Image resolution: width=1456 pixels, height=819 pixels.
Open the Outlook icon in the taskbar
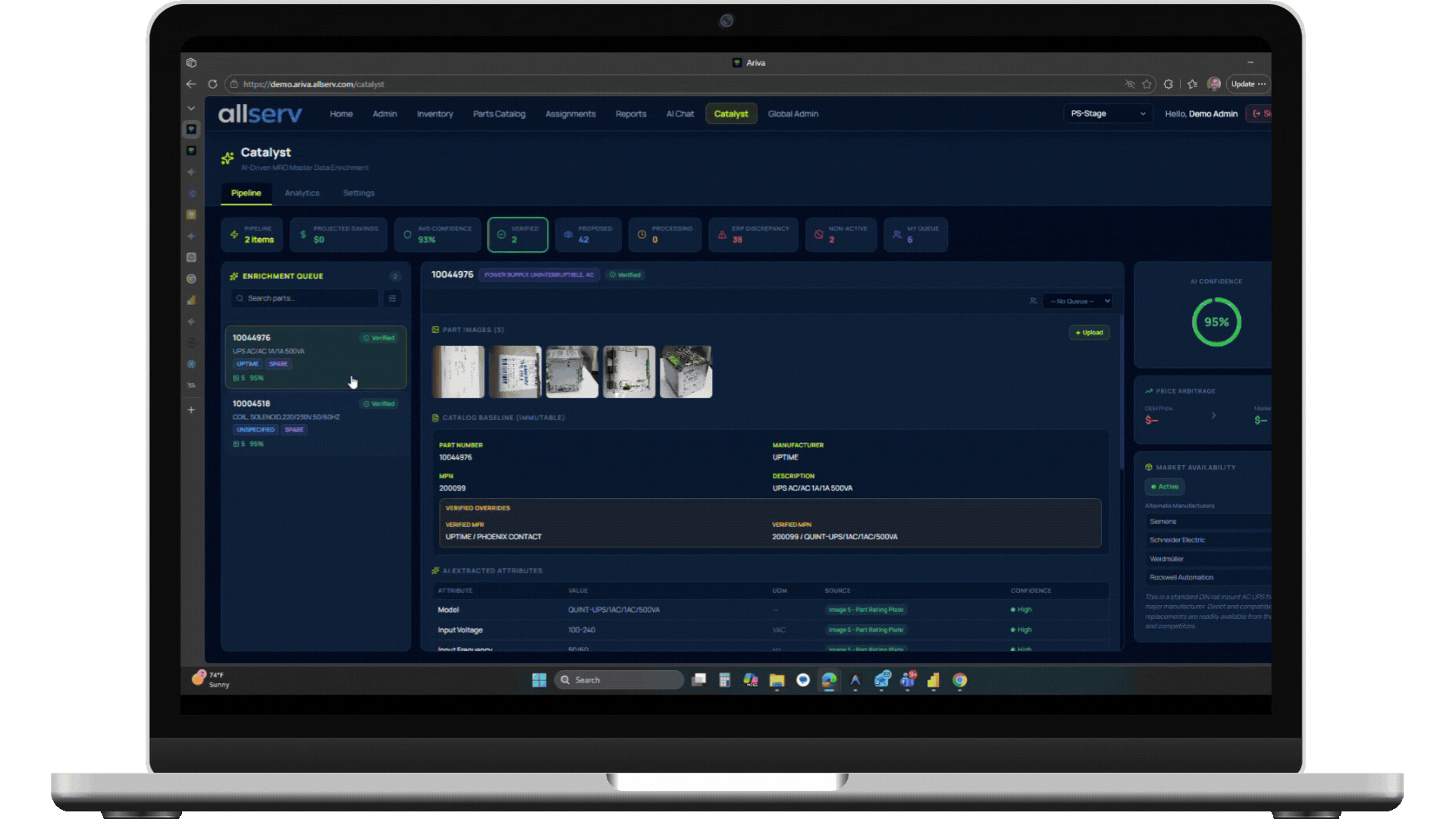pyautogui.click(x=882, y=680)
